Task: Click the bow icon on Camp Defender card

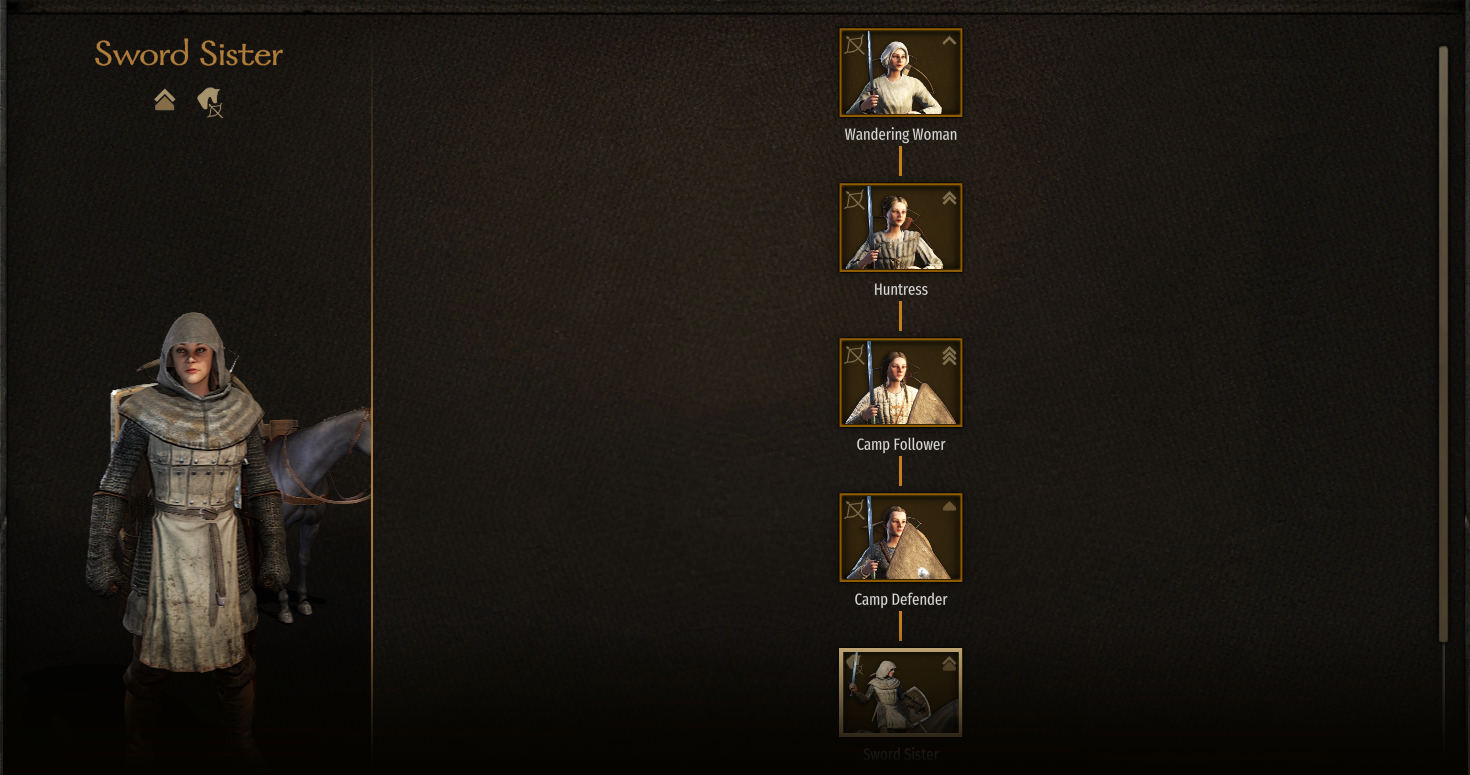Action: (x=855, y=510)
